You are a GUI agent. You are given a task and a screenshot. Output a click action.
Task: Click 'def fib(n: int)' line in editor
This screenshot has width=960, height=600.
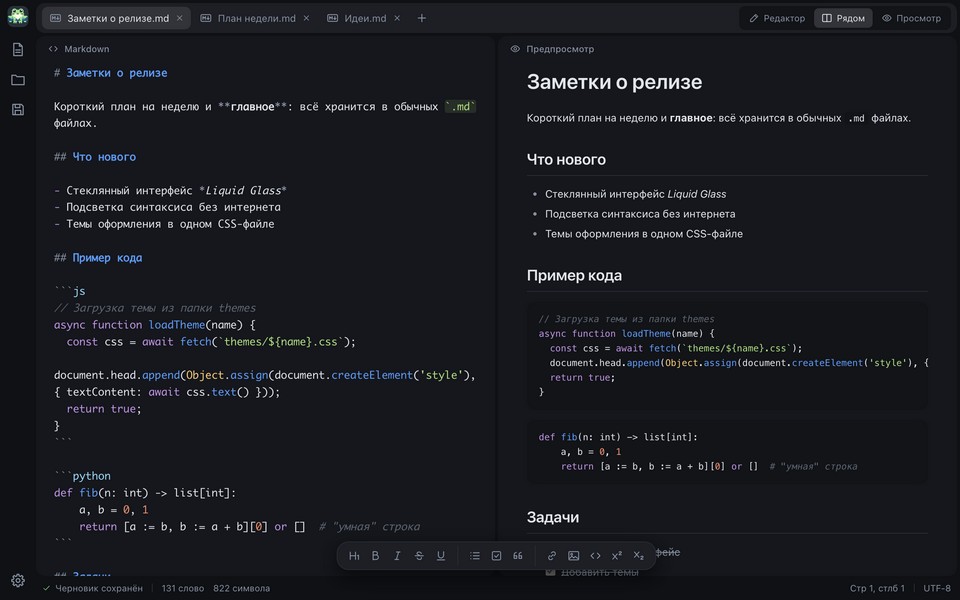point(144,493)
